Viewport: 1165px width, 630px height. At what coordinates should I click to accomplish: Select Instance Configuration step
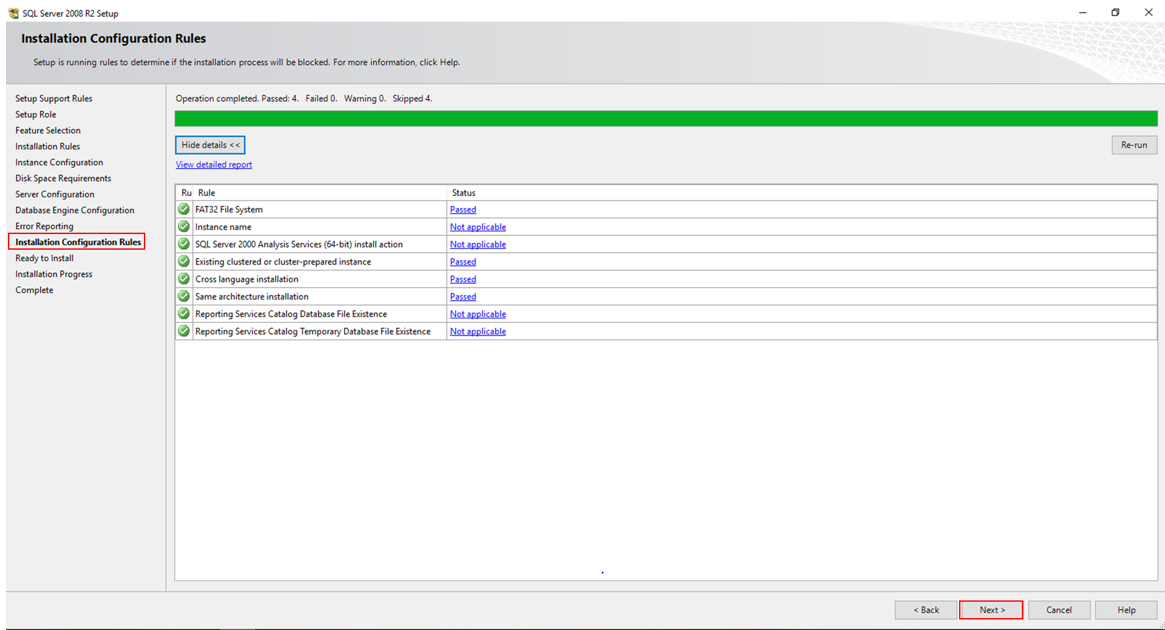(x=59, y=162)
